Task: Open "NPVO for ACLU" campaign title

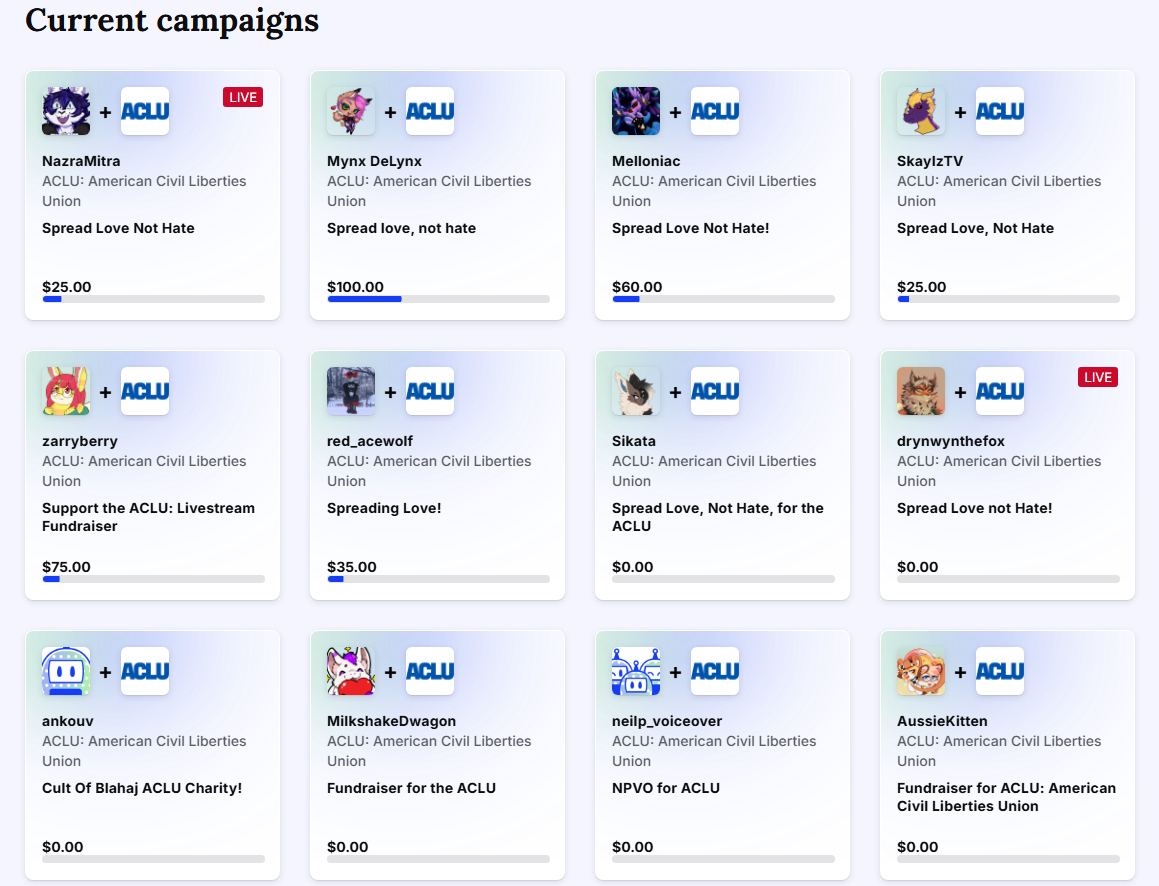Action: (666, 788)
